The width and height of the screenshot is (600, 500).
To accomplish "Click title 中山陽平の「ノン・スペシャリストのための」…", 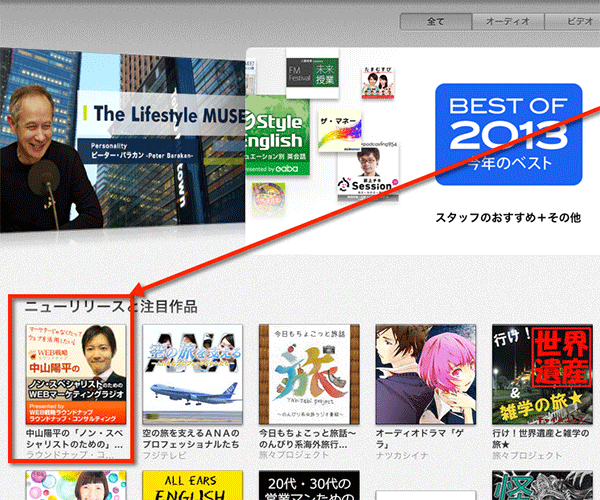I will pos(75,439).
